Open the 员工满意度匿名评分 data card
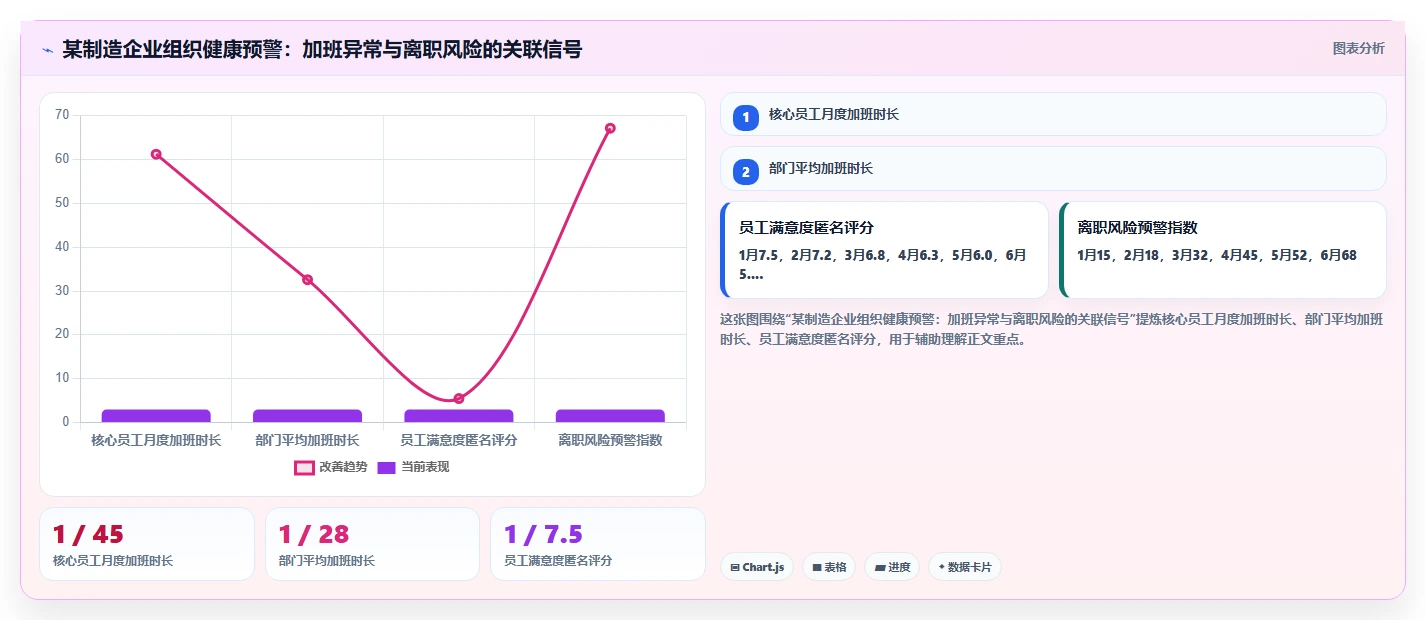Image resolution: width=1426 pixels, height=620 pixels. pyautogui.click(x=884, y=250)
